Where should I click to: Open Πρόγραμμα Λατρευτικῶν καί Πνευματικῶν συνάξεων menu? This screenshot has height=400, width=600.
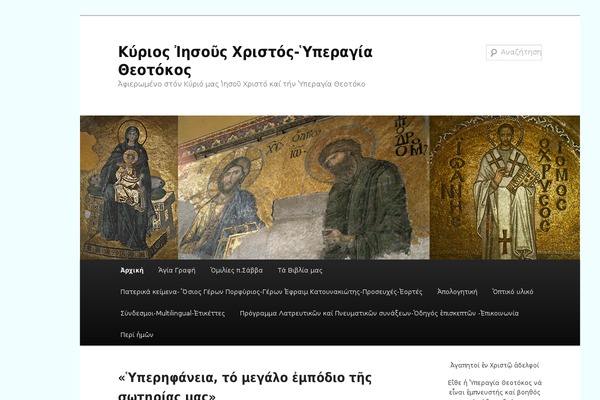(379, 313)
